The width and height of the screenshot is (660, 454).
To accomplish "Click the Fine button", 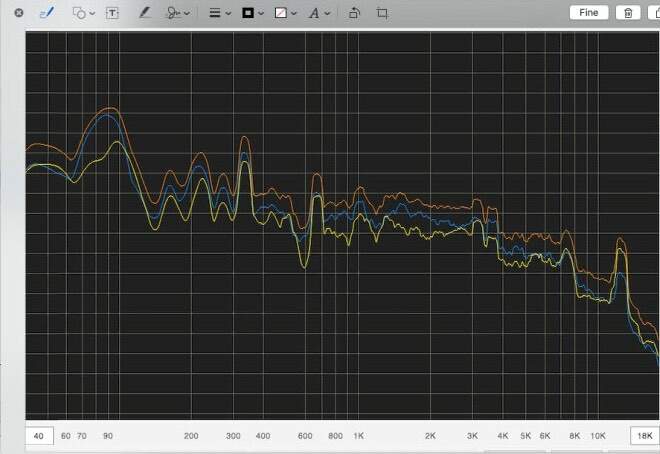I will 589,13.
